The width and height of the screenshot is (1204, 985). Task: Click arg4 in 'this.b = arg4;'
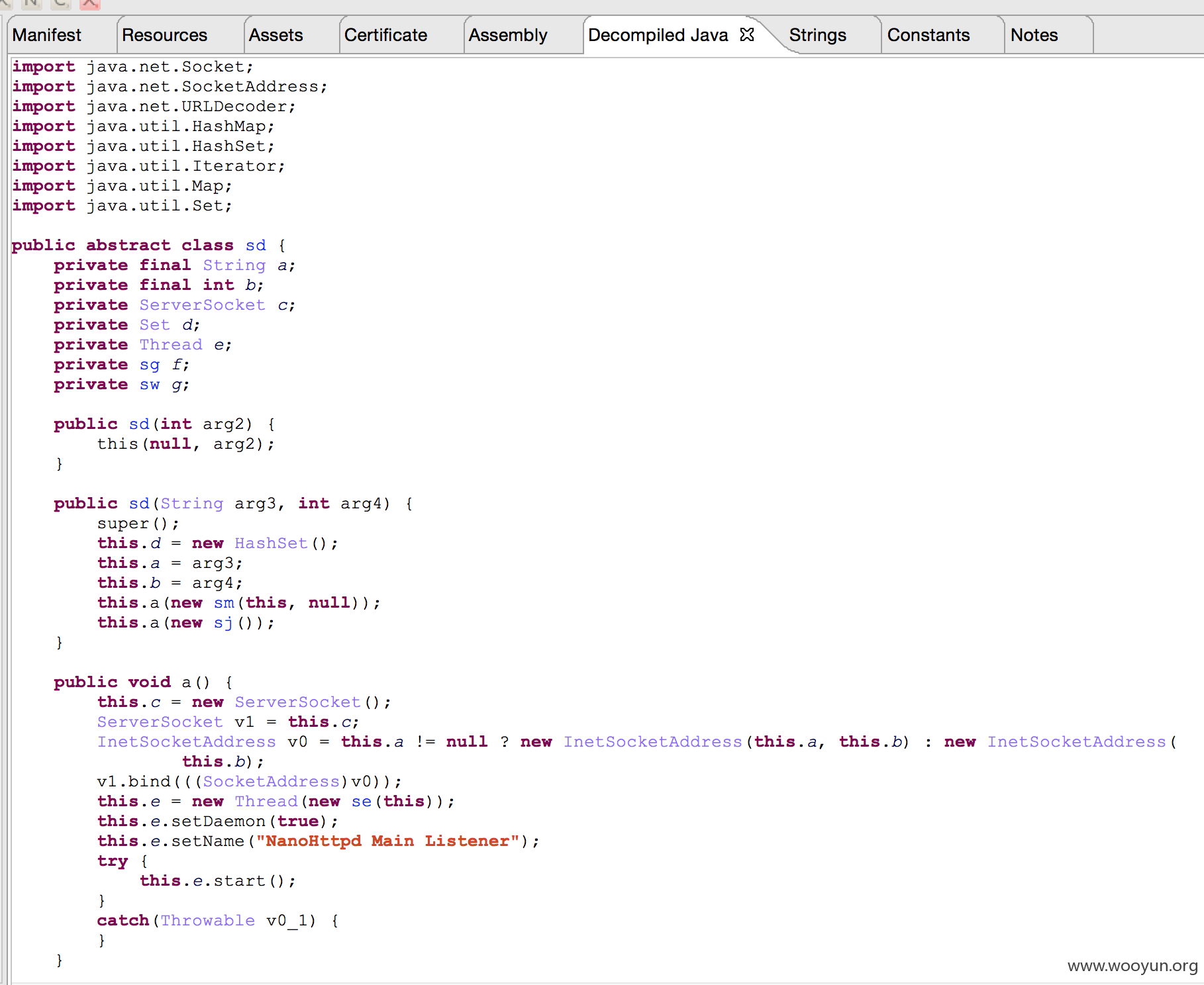click(x=213, y=583)
